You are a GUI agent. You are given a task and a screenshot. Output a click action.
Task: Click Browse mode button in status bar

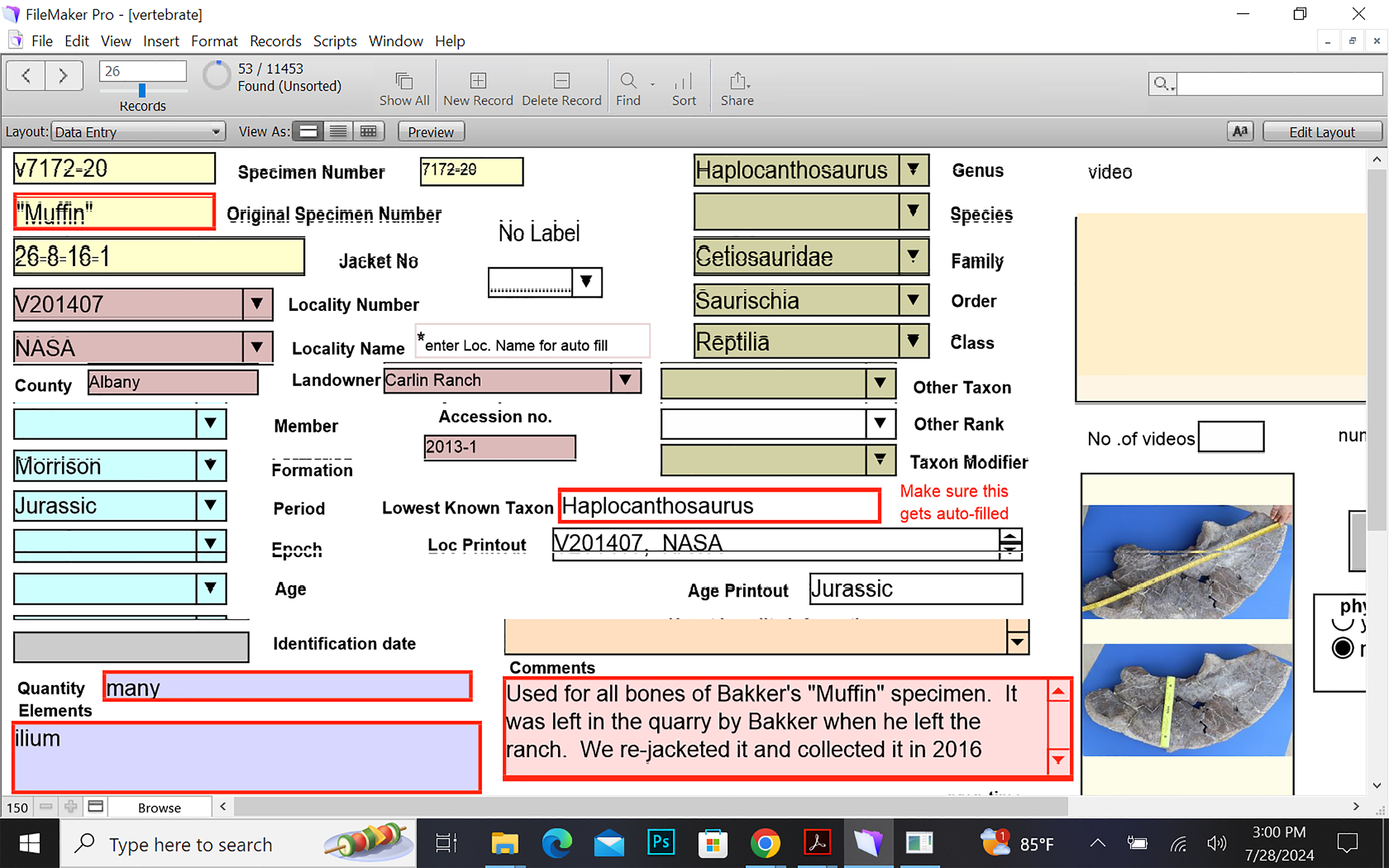pos(160,807)
